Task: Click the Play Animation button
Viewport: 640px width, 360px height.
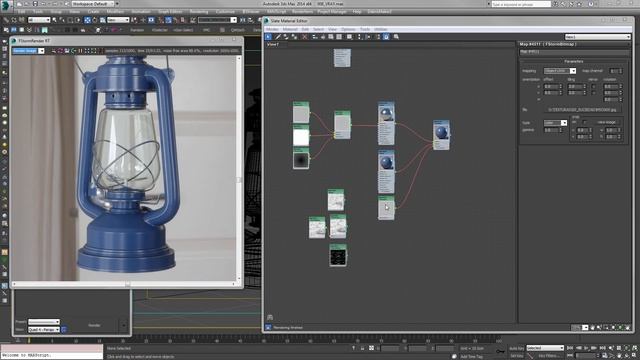Action: tap(586, 348)
